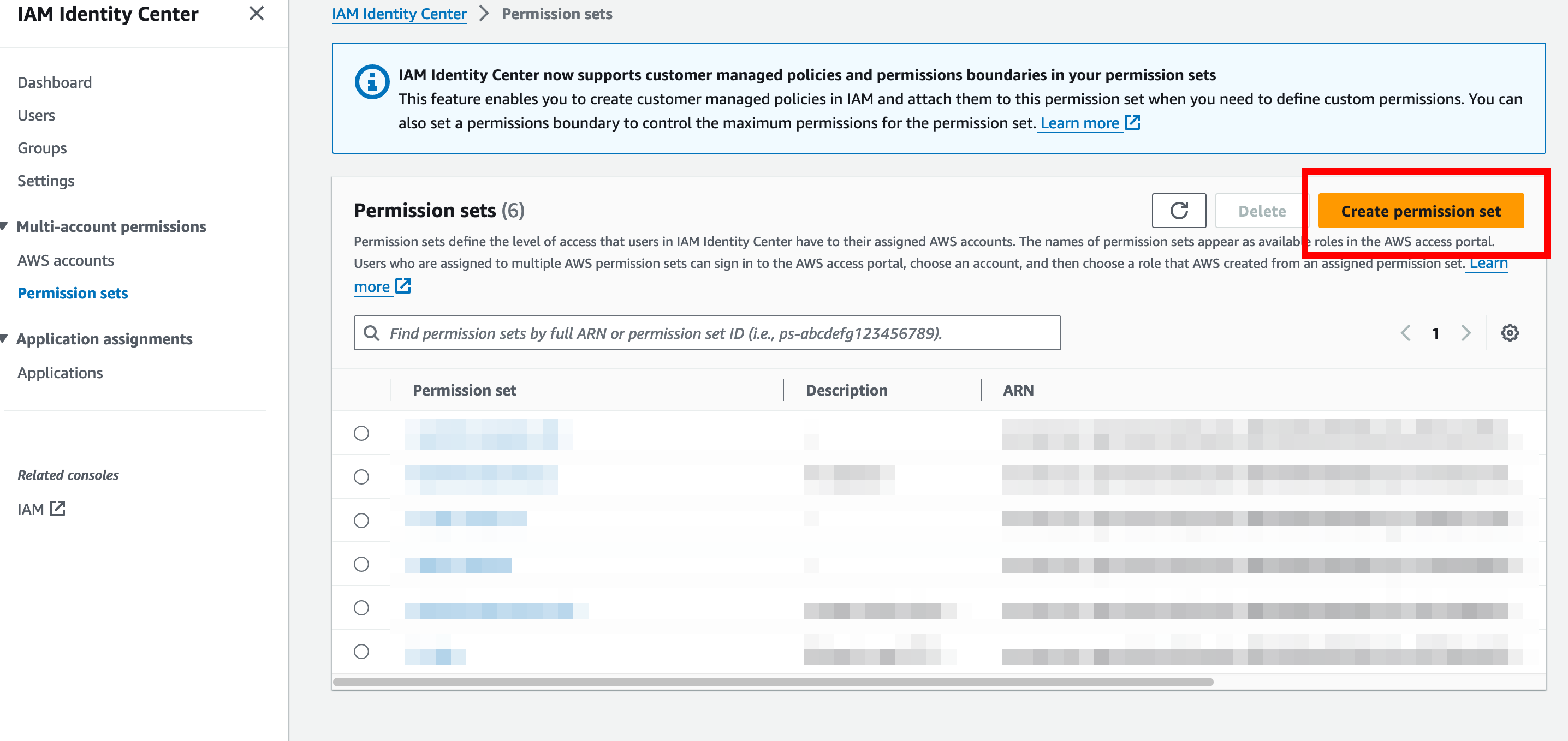Screen dimensions: 1568x741
Task: Click external link icon beside banner Learn more
Action: pyautogui.click(x=1132, y=123)
